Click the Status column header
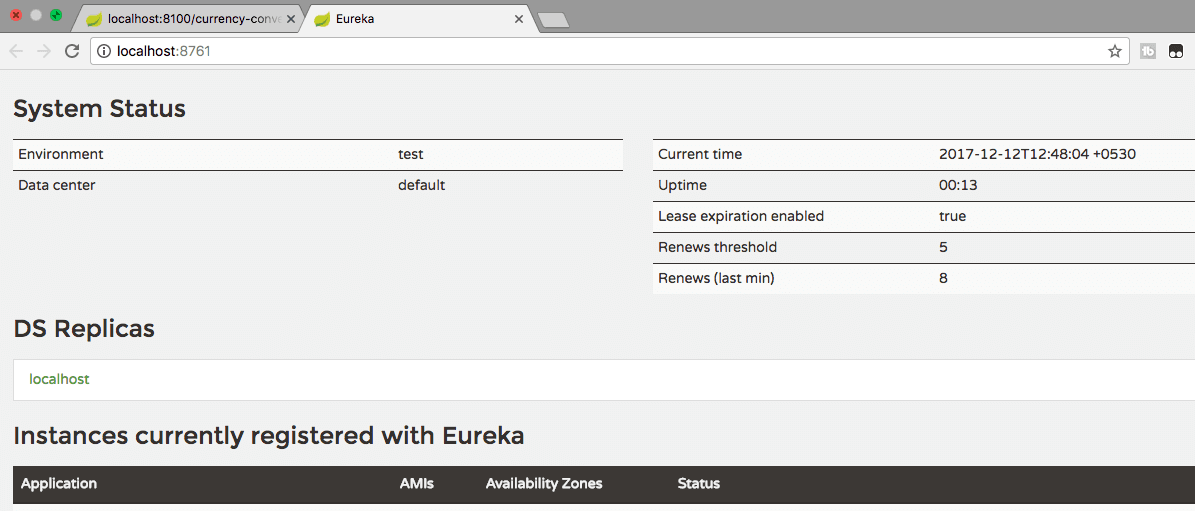Viewport: 1195px width, 511px height. point(698,483)
